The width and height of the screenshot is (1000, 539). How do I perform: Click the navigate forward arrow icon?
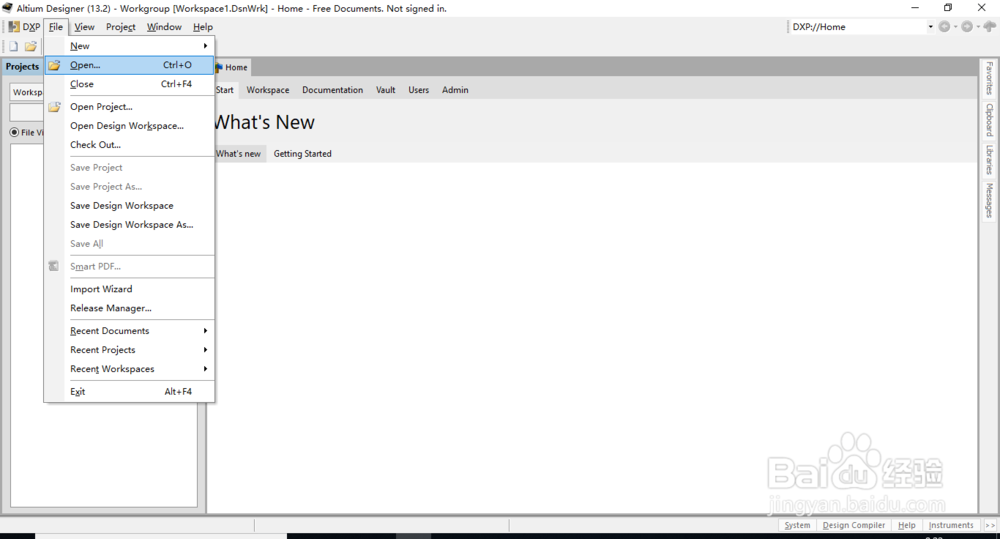pyautogui.click(x=967, y=27)
